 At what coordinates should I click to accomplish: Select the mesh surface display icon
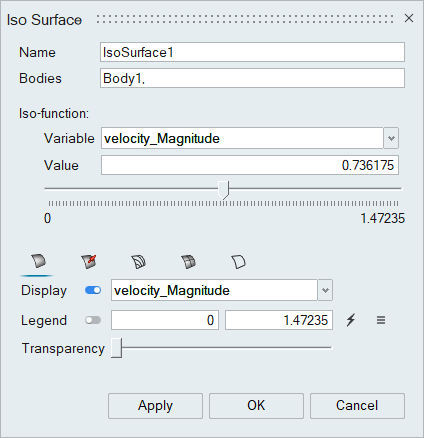pos(189,262)
